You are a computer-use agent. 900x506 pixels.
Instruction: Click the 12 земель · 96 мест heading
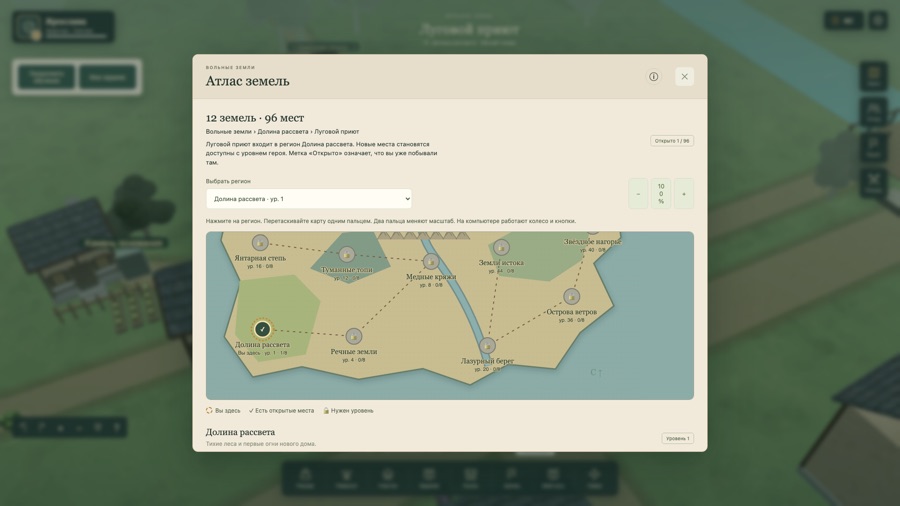pos(255,118)
